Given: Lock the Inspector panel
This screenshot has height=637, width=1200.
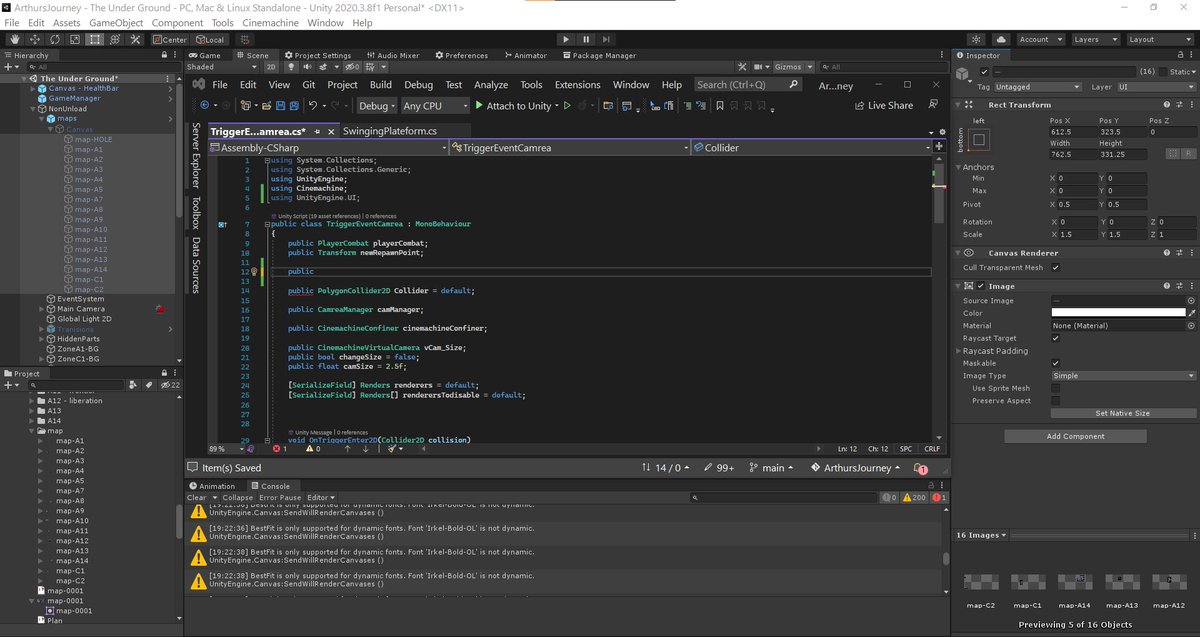Looking at the screenshot, I should click(x=1179, y=55).
